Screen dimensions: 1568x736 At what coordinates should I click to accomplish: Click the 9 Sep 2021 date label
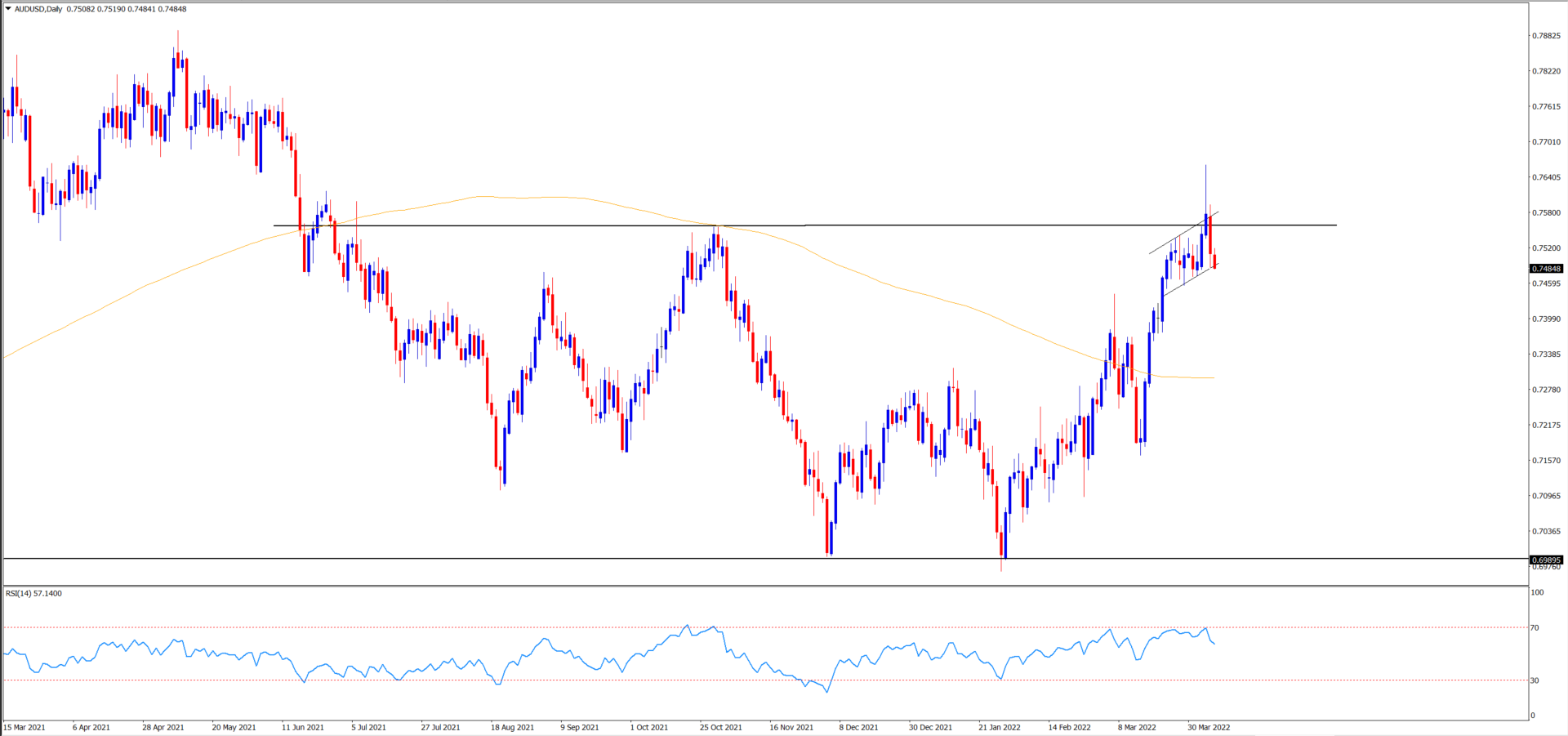pyautogui.click(x=580, y=727)
